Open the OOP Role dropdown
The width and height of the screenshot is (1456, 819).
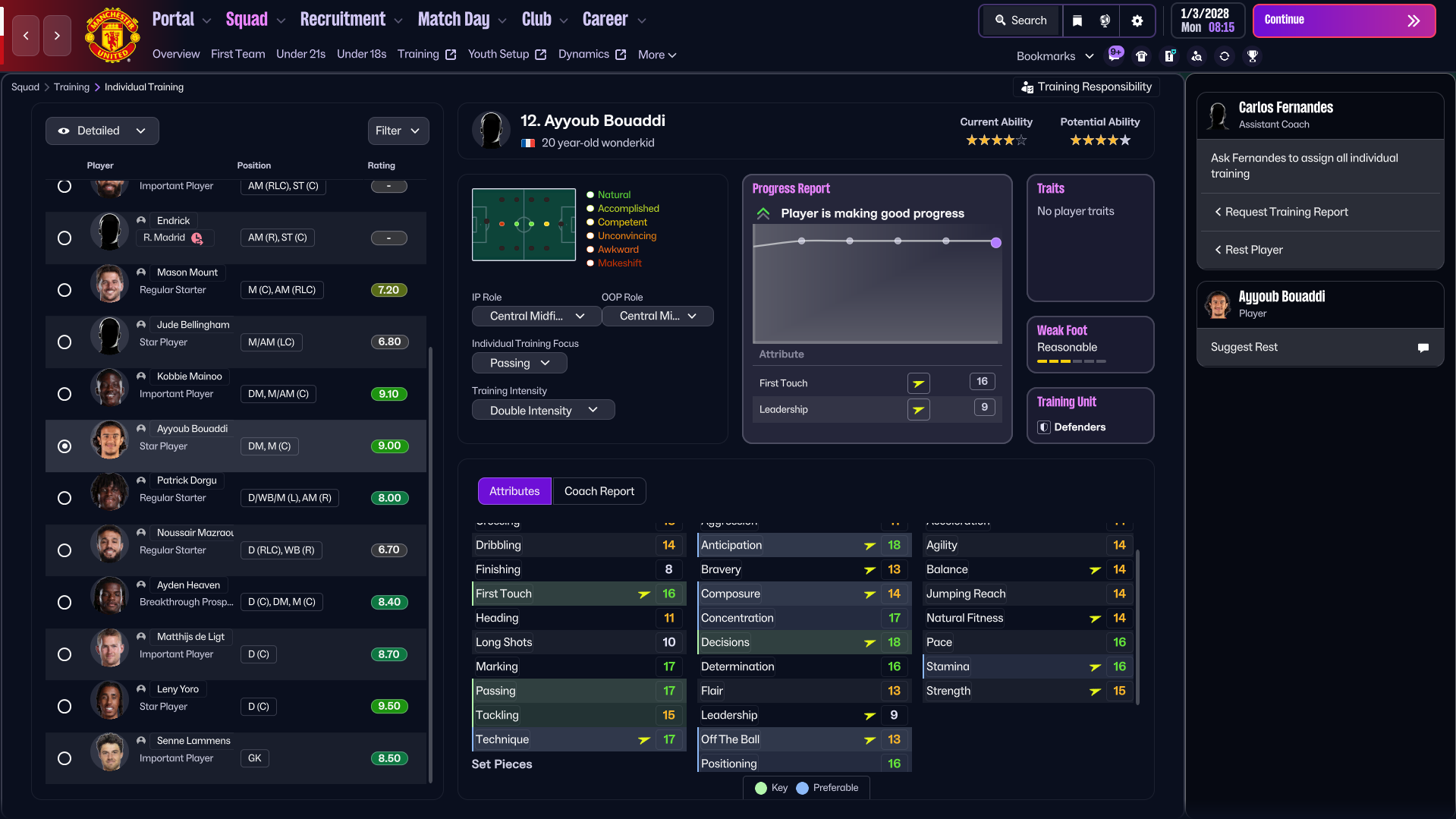(658, 316)
